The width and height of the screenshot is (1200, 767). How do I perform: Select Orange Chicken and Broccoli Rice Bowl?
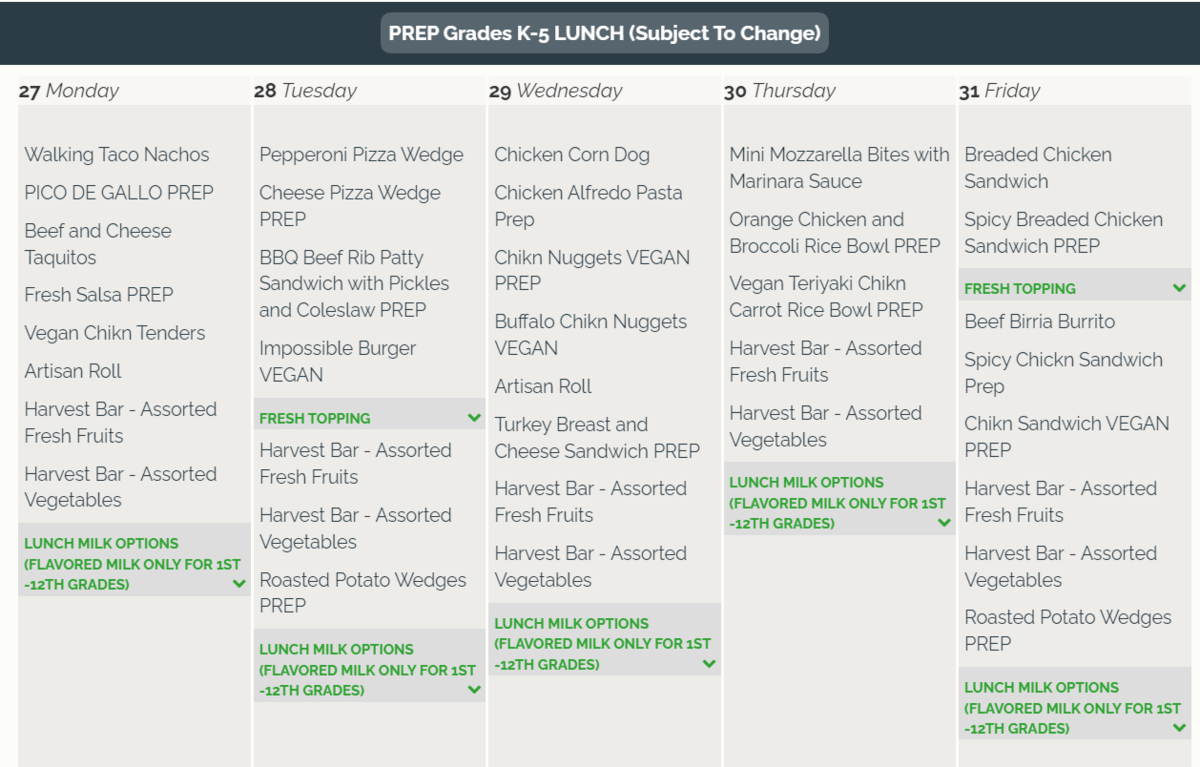(x=834, y=232)
